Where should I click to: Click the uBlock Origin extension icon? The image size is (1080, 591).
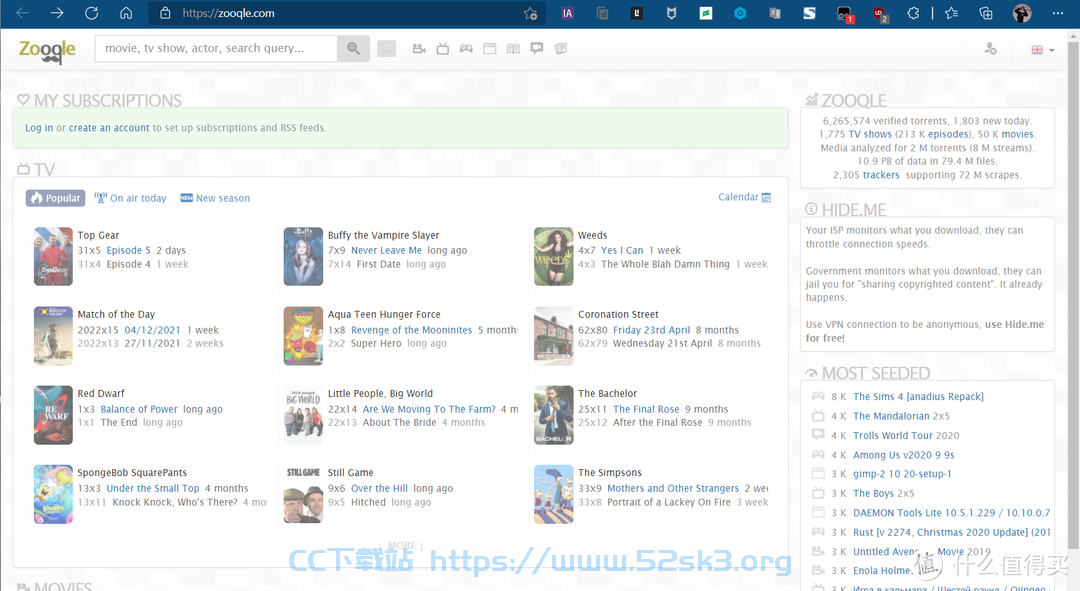point(880,14)
